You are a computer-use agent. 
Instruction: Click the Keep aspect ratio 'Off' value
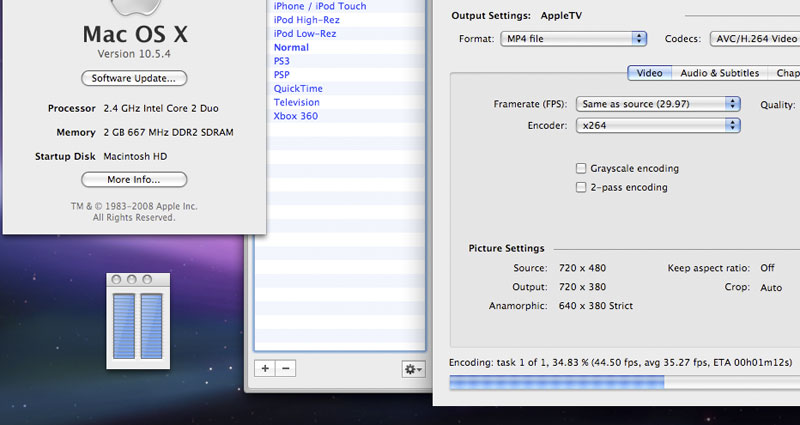pos(767,268)
